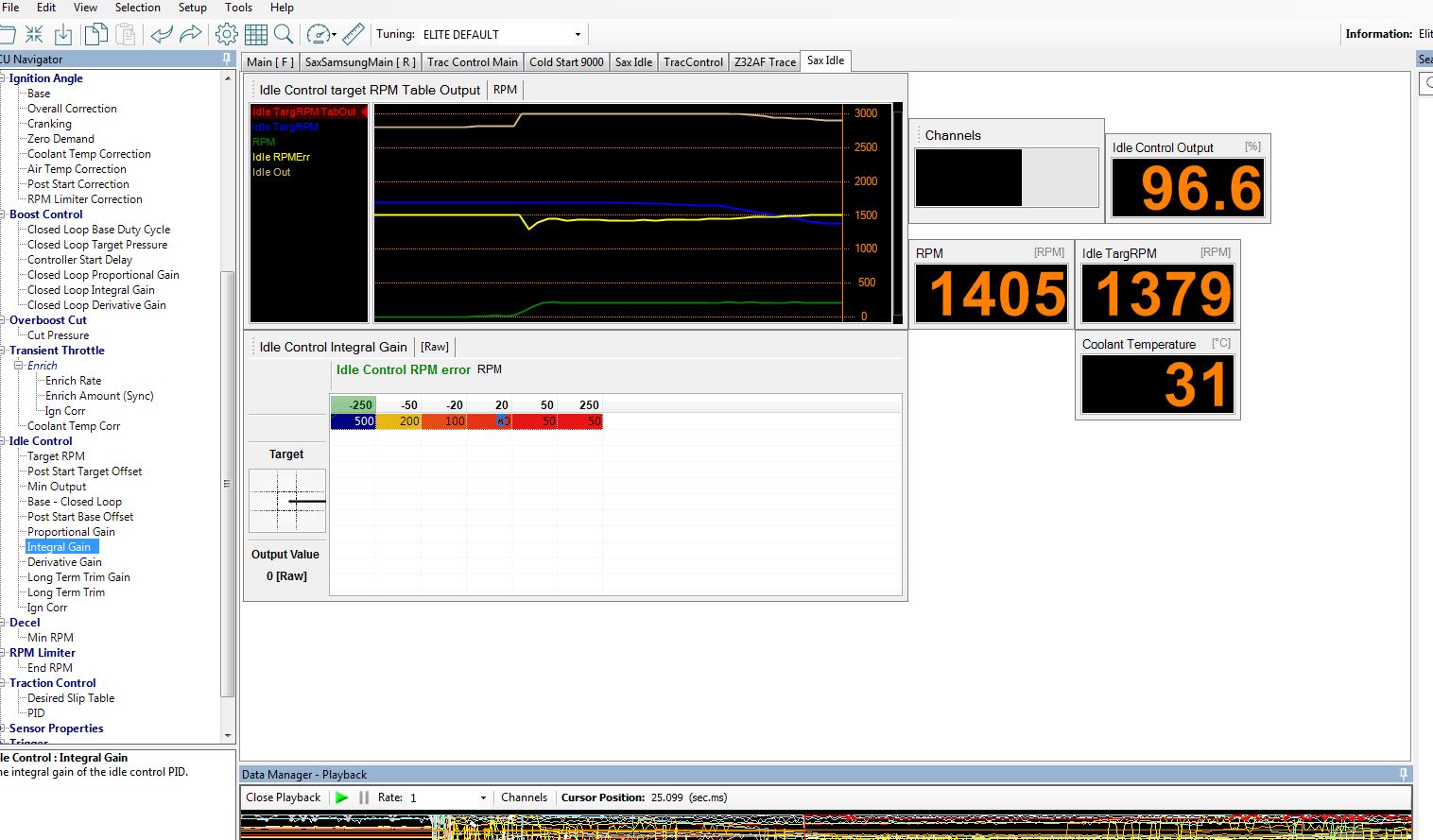Pin the ECU Navigator panel
Viewport: 1433px width, 840px height.
coord(227,59)
